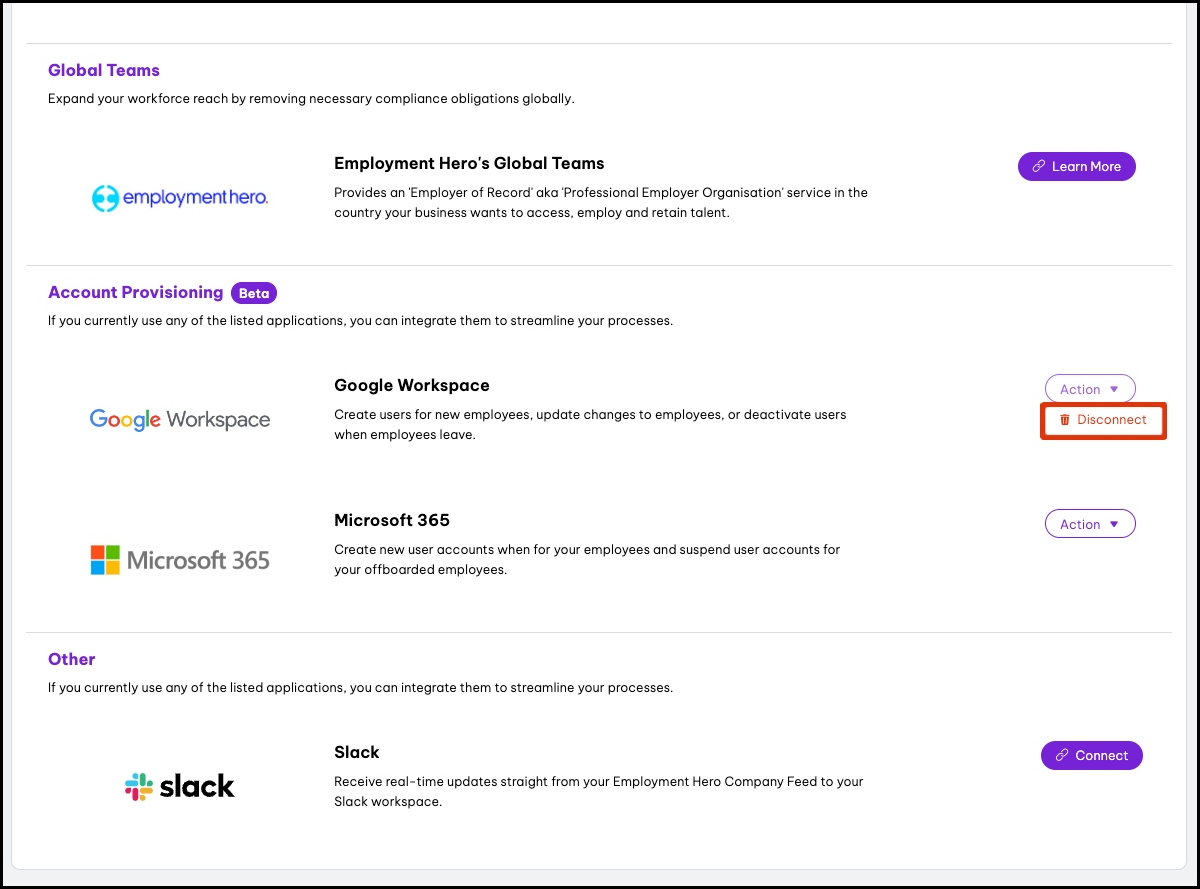Click Employment Hero's Global Teams title
The width and height of the screenshot is (1200, 889).
pos(469,163)
